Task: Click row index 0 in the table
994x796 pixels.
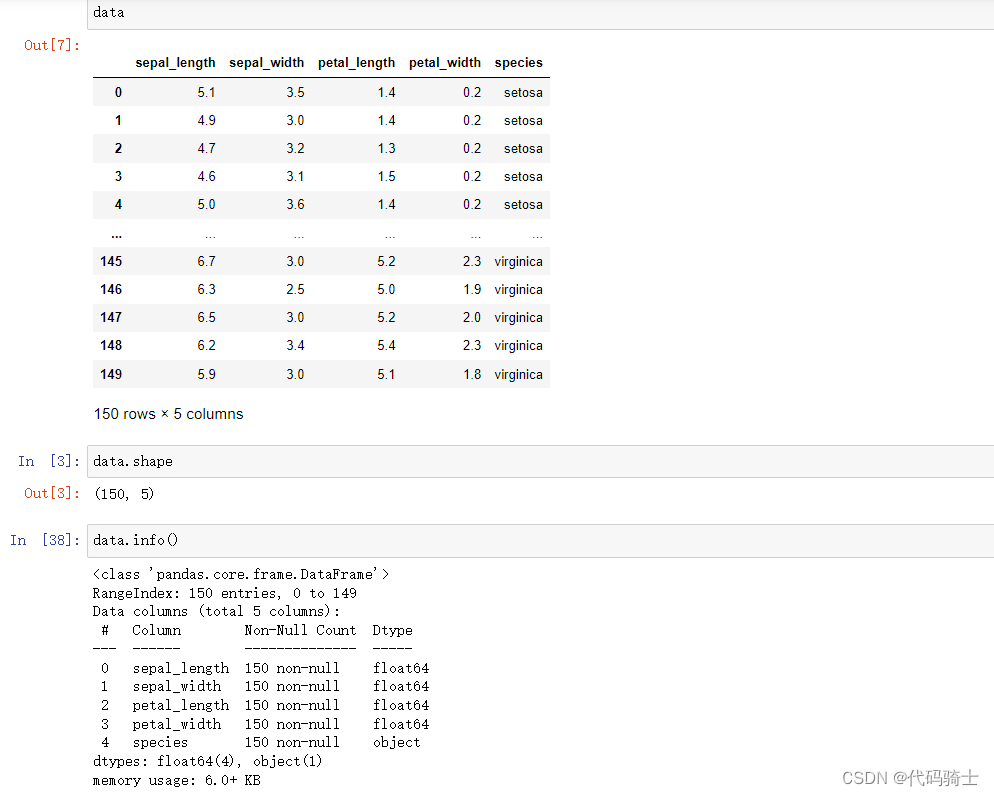Action: click(x=118, y=93)
